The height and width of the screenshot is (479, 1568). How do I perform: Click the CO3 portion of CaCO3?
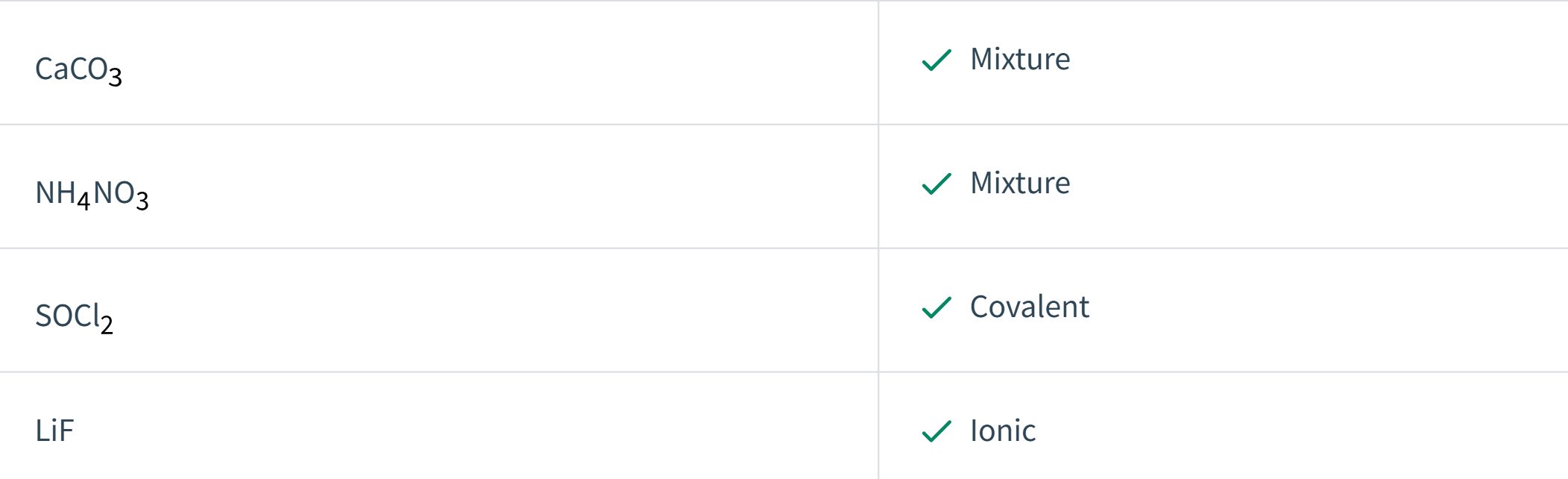coord(96,72)
